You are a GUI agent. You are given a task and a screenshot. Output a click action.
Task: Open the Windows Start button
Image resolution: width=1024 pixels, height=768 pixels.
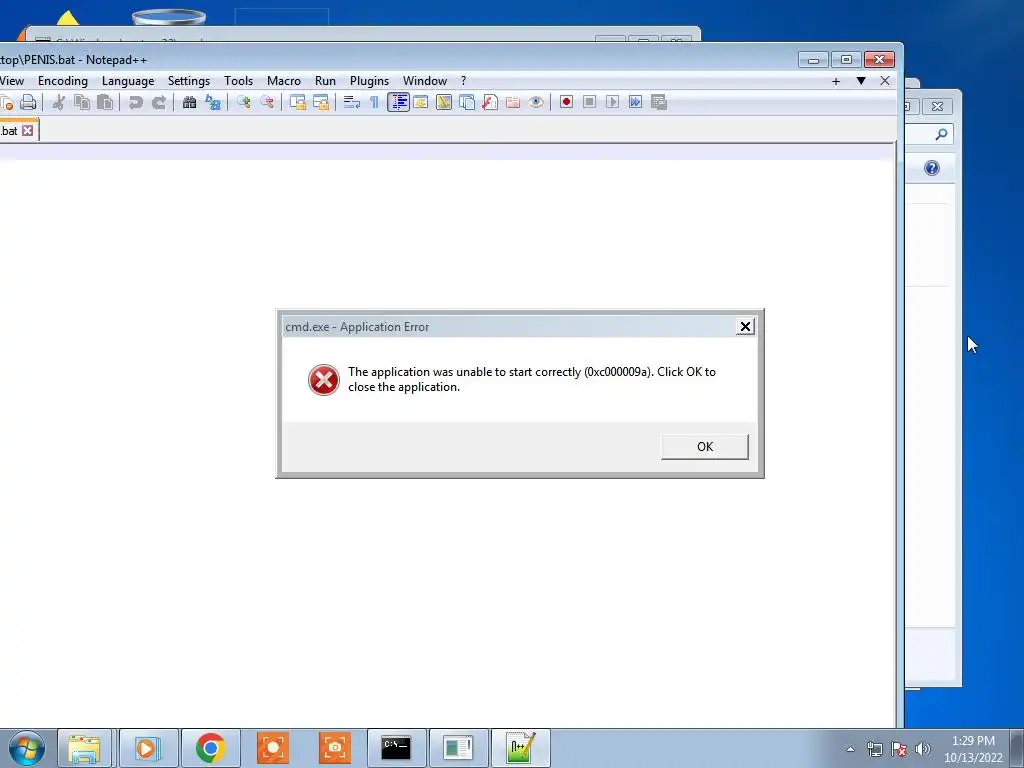27,748
